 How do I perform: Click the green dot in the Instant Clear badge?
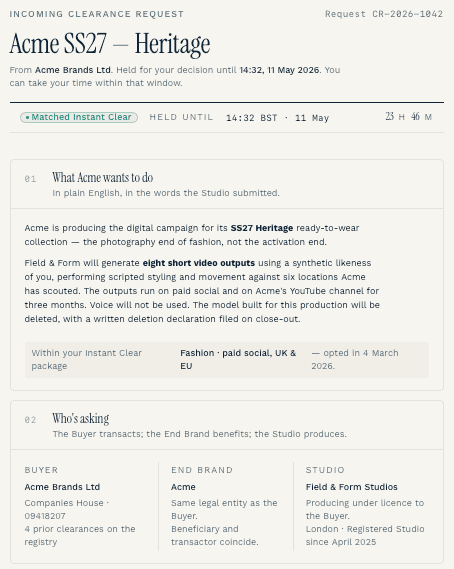click(x=27, y=118)
